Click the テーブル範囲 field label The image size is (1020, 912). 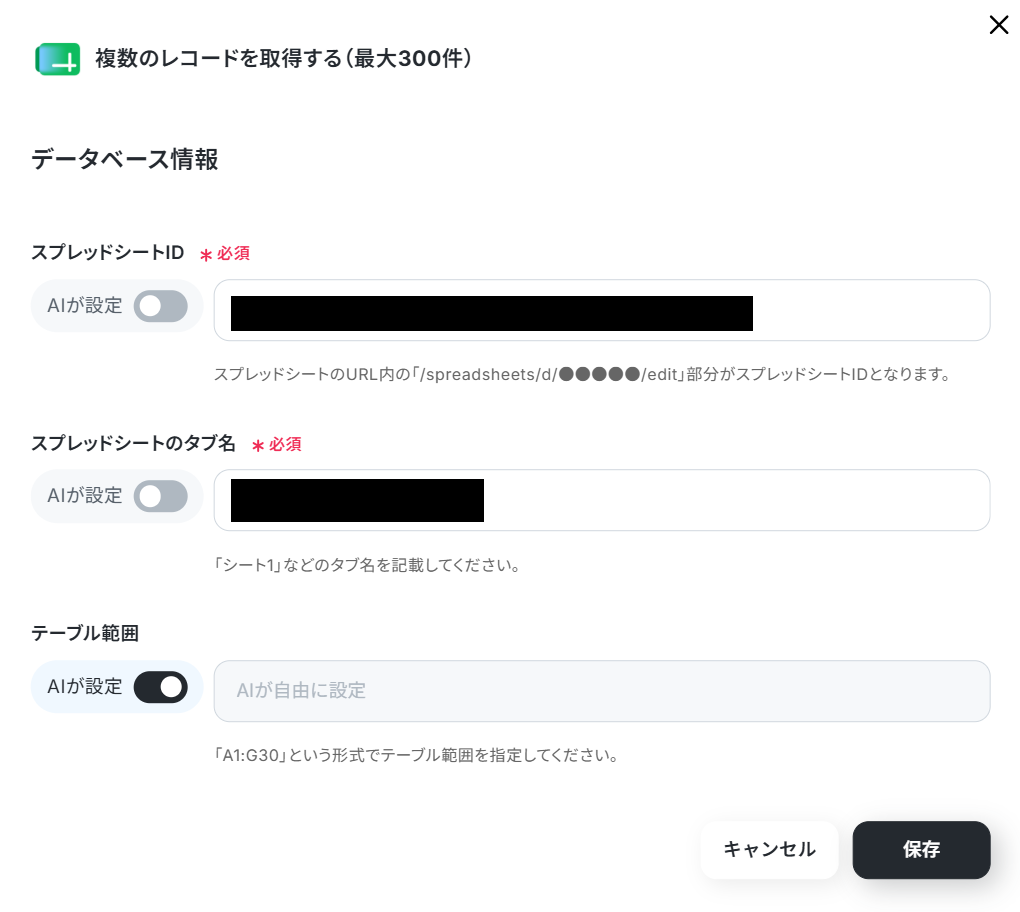point(85,634)
